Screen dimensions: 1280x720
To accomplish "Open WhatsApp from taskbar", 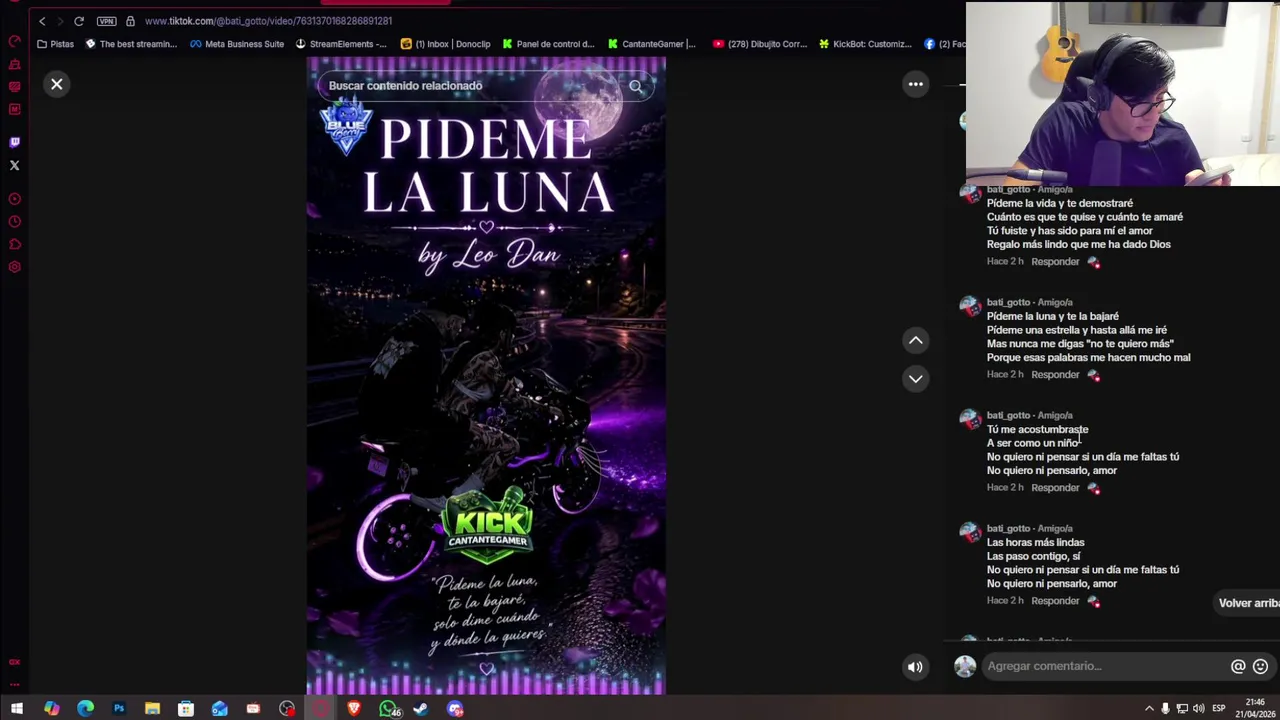I will click(x=389, y=709).
